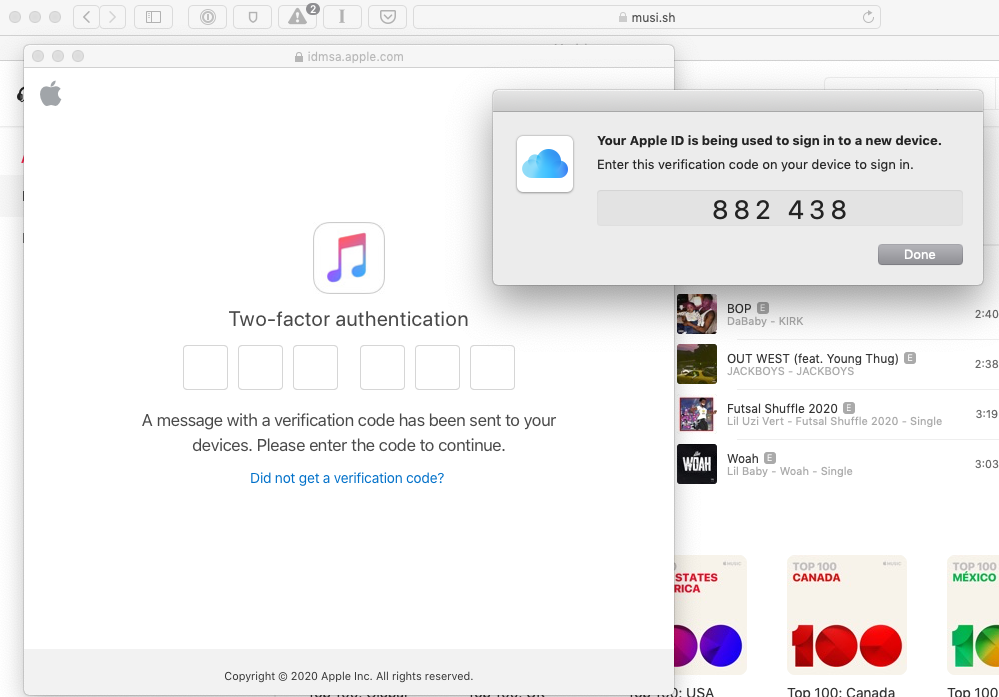The image size is (999, 697).
Task: Click the shield extension icon in toolbar
Action: (253, 17)
